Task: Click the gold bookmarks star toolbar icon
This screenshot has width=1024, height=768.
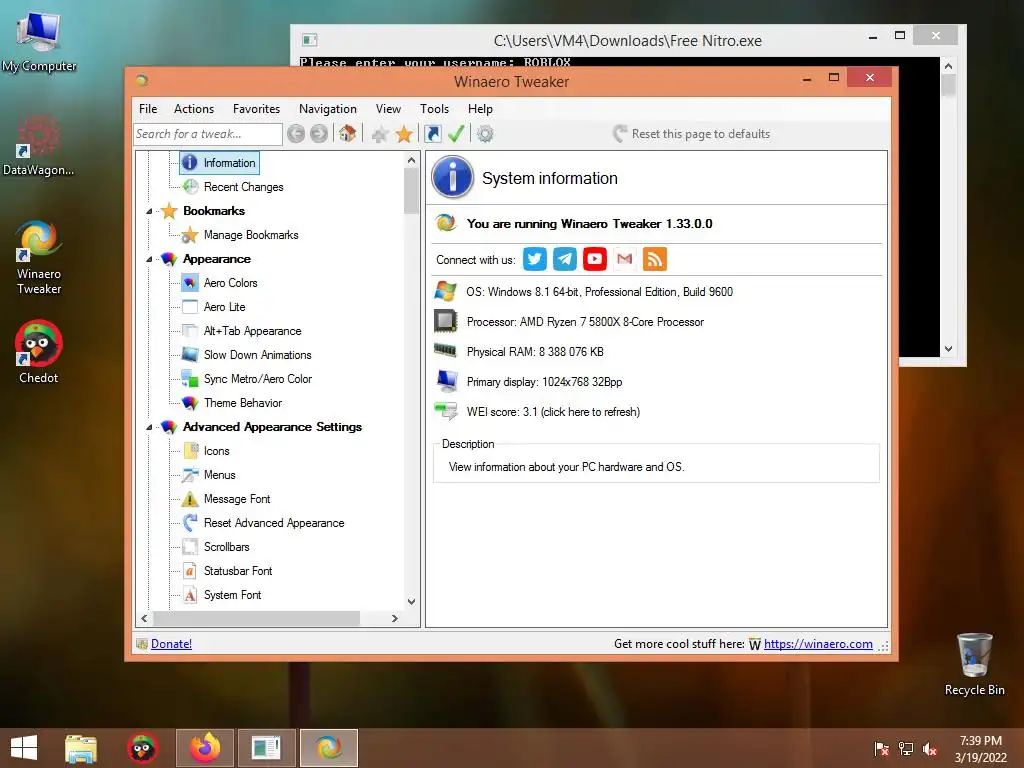Action: tap(404, 134)
